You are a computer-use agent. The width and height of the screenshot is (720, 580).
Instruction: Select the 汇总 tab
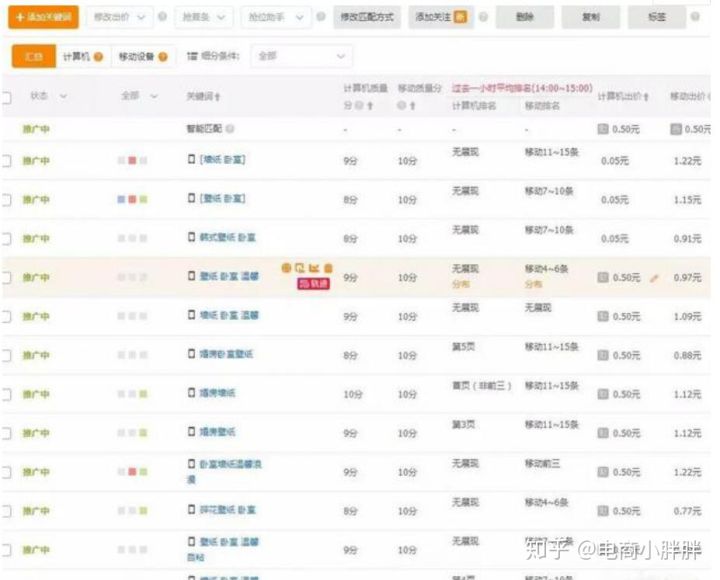point(32,57)
